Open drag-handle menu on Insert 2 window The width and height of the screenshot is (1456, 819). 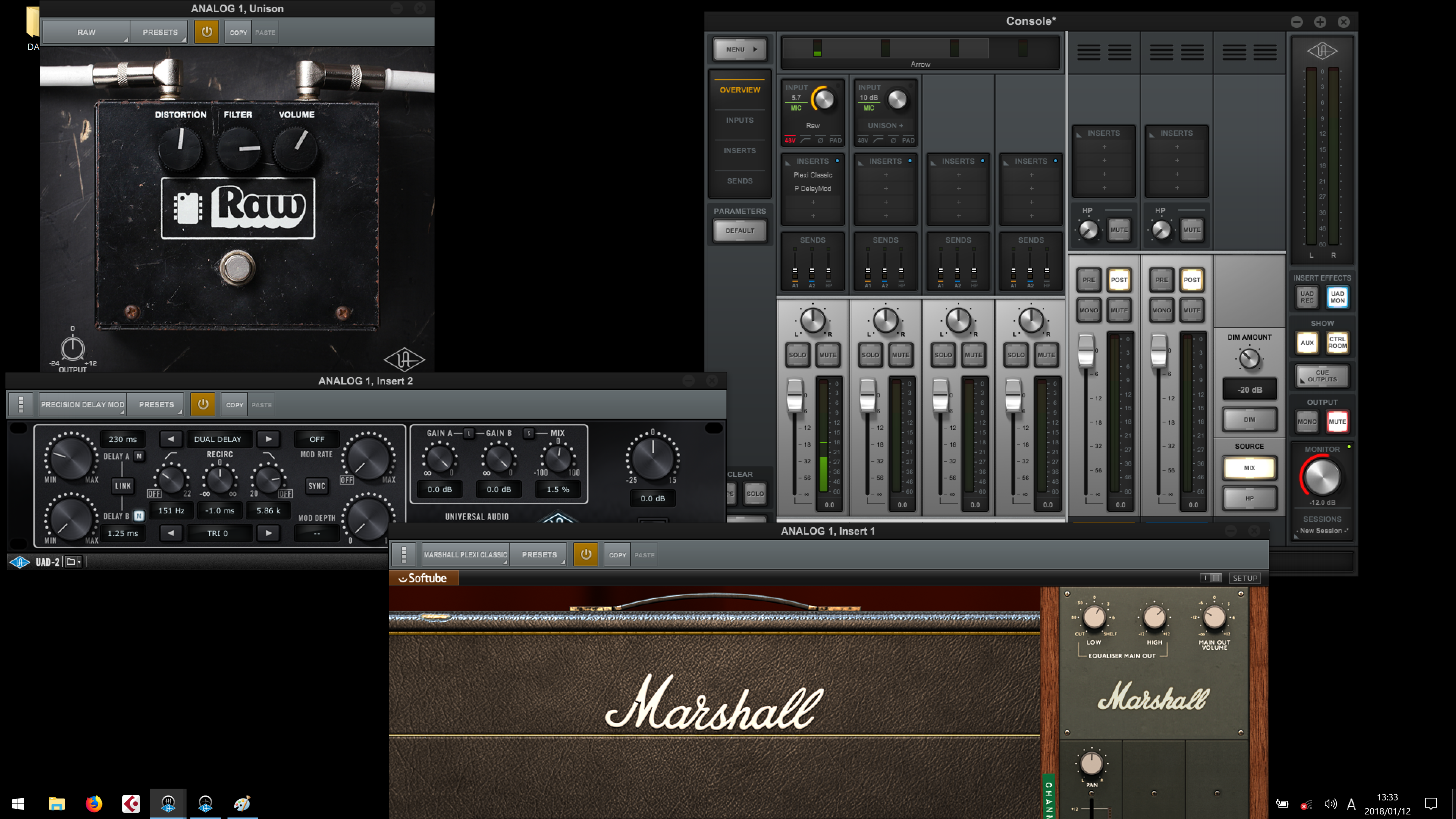click(21, 404)
